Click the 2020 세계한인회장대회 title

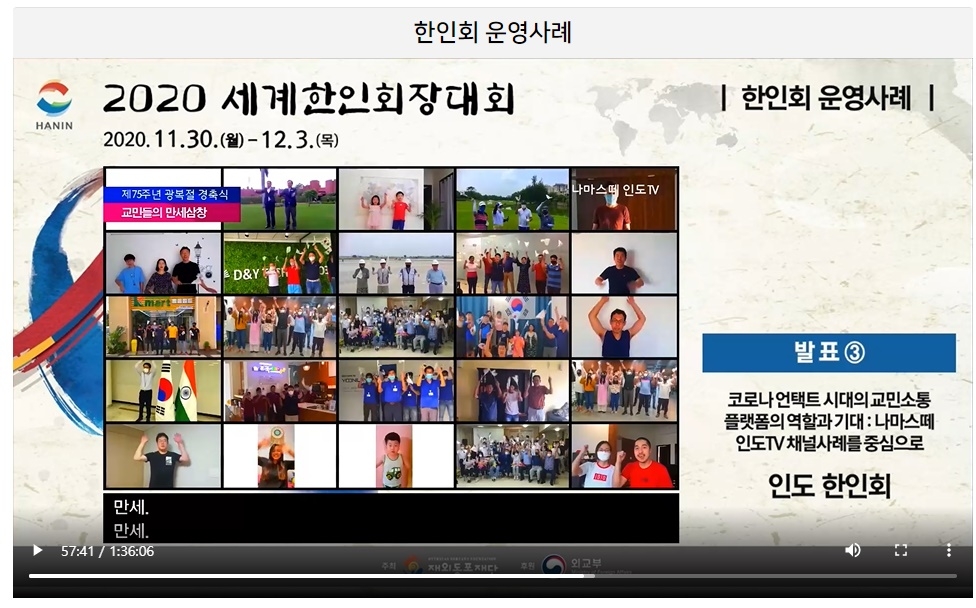tap(308, 99)
